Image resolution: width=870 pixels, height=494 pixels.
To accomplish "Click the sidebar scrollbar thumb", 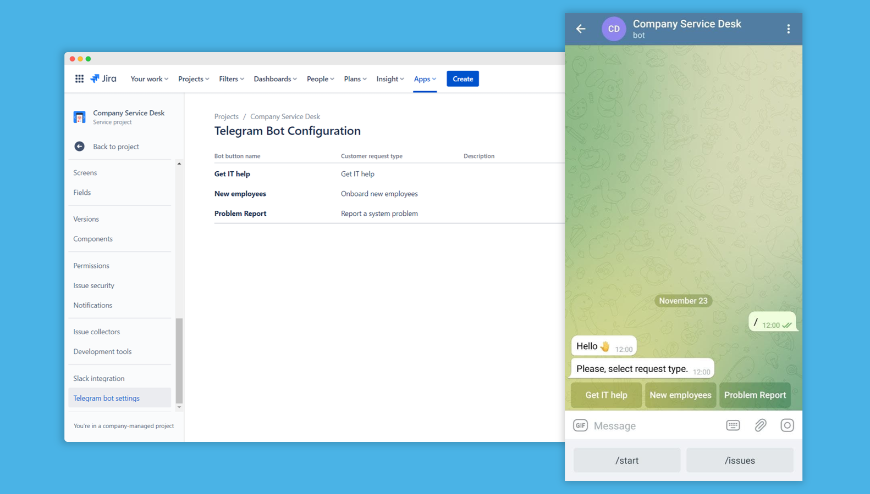I will pos(179,361).
